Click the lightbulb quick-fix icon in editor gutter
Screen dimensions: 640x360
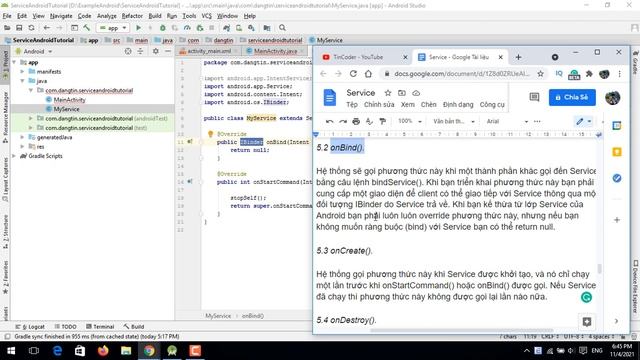click(x=211, y=134)
